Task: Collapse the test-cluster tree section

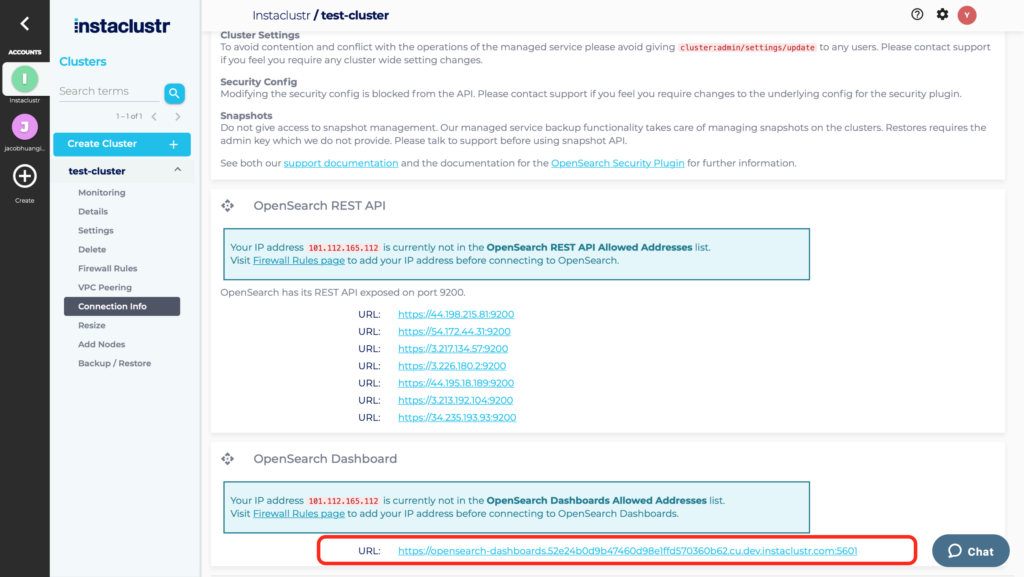Action: tap(178, 171)
